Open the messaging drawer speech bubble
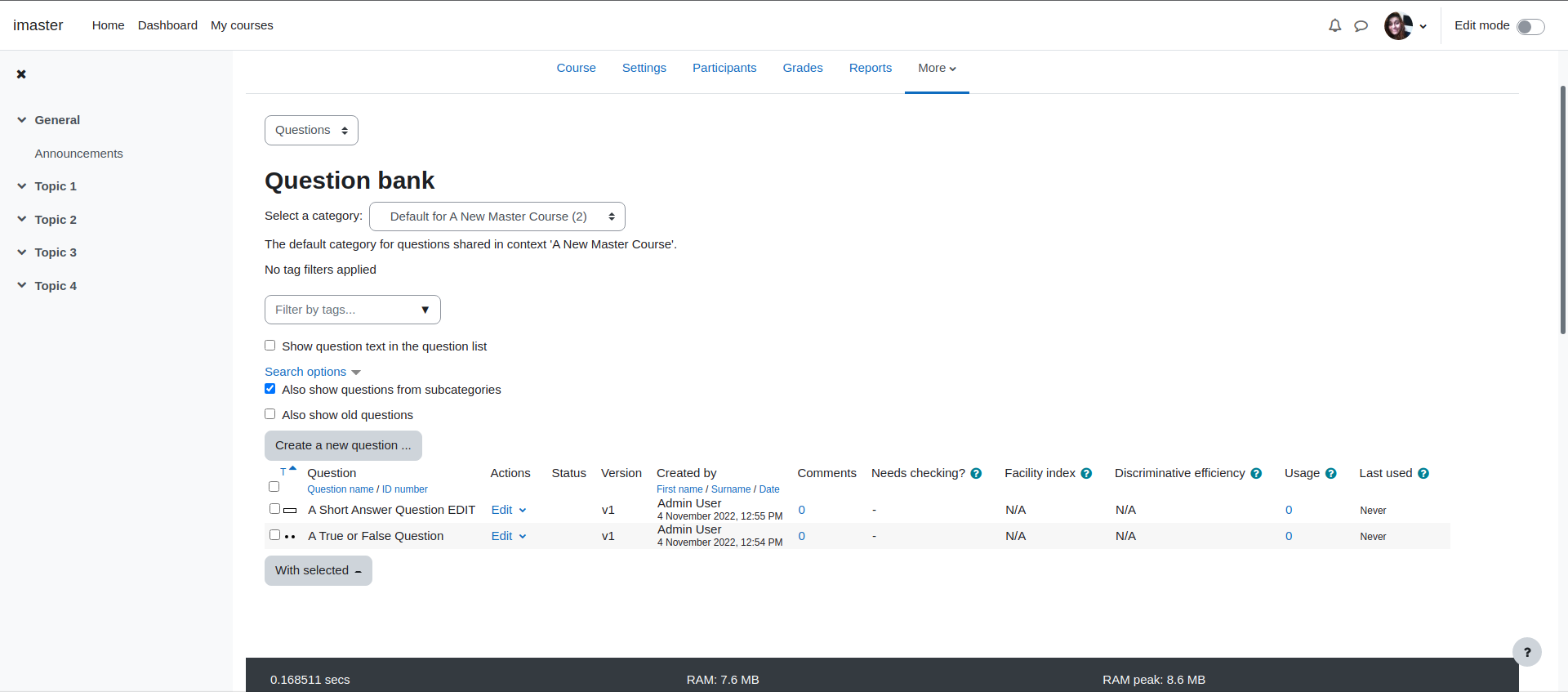1568x692 pixels. click(x=1361, y=26)
